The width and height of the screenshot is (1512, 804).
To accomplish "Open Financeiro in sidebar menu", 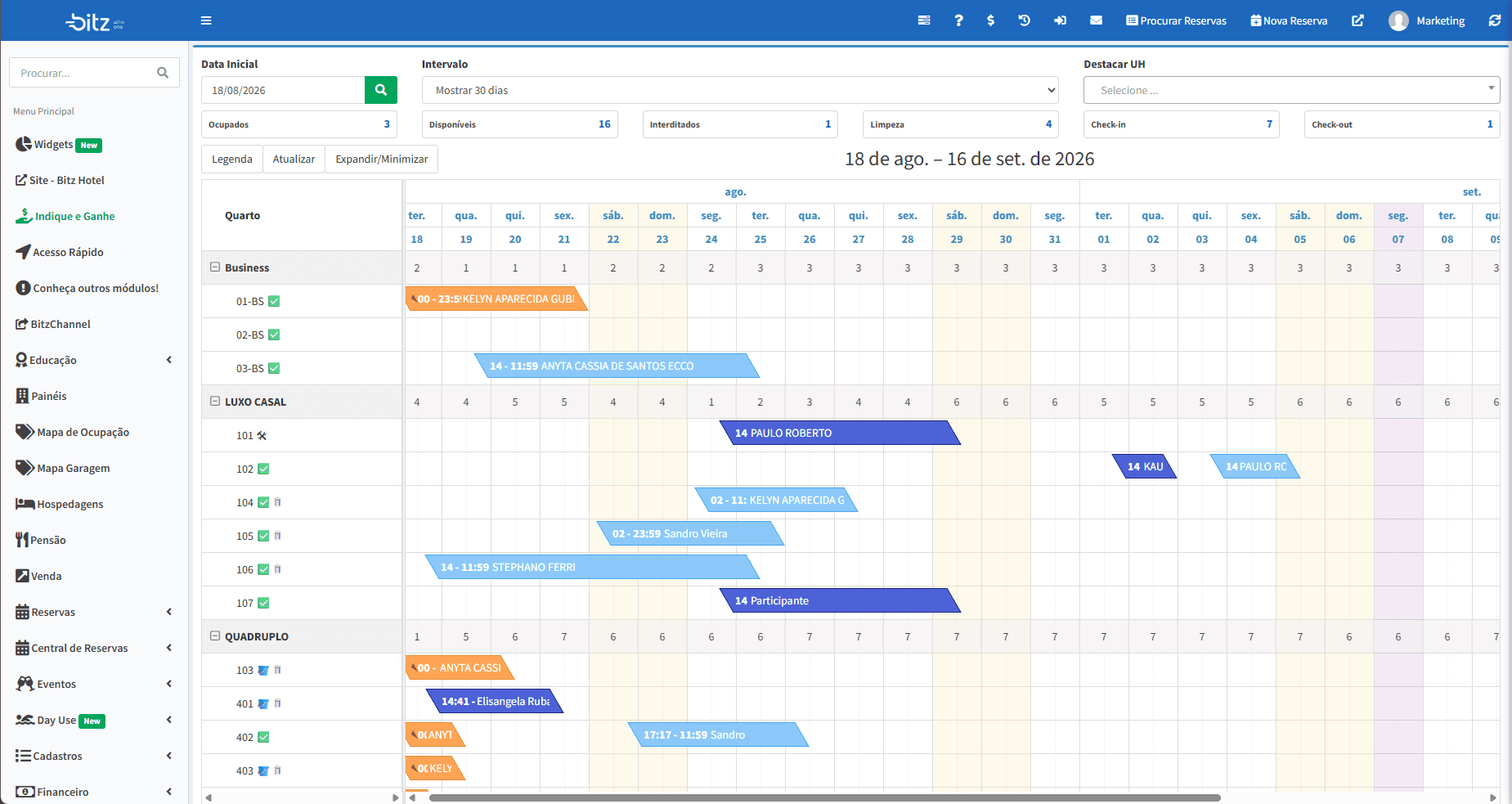I will coord(94,792).
